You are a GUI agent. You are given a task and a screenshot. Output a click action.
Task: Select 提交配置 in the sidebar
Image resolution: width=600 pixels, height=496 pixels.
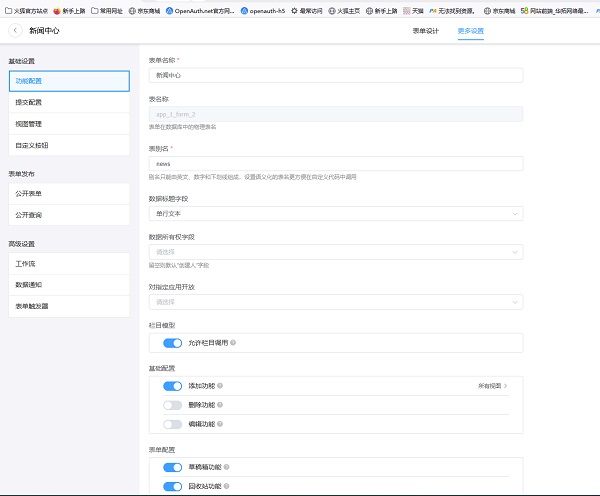(69, 102)
